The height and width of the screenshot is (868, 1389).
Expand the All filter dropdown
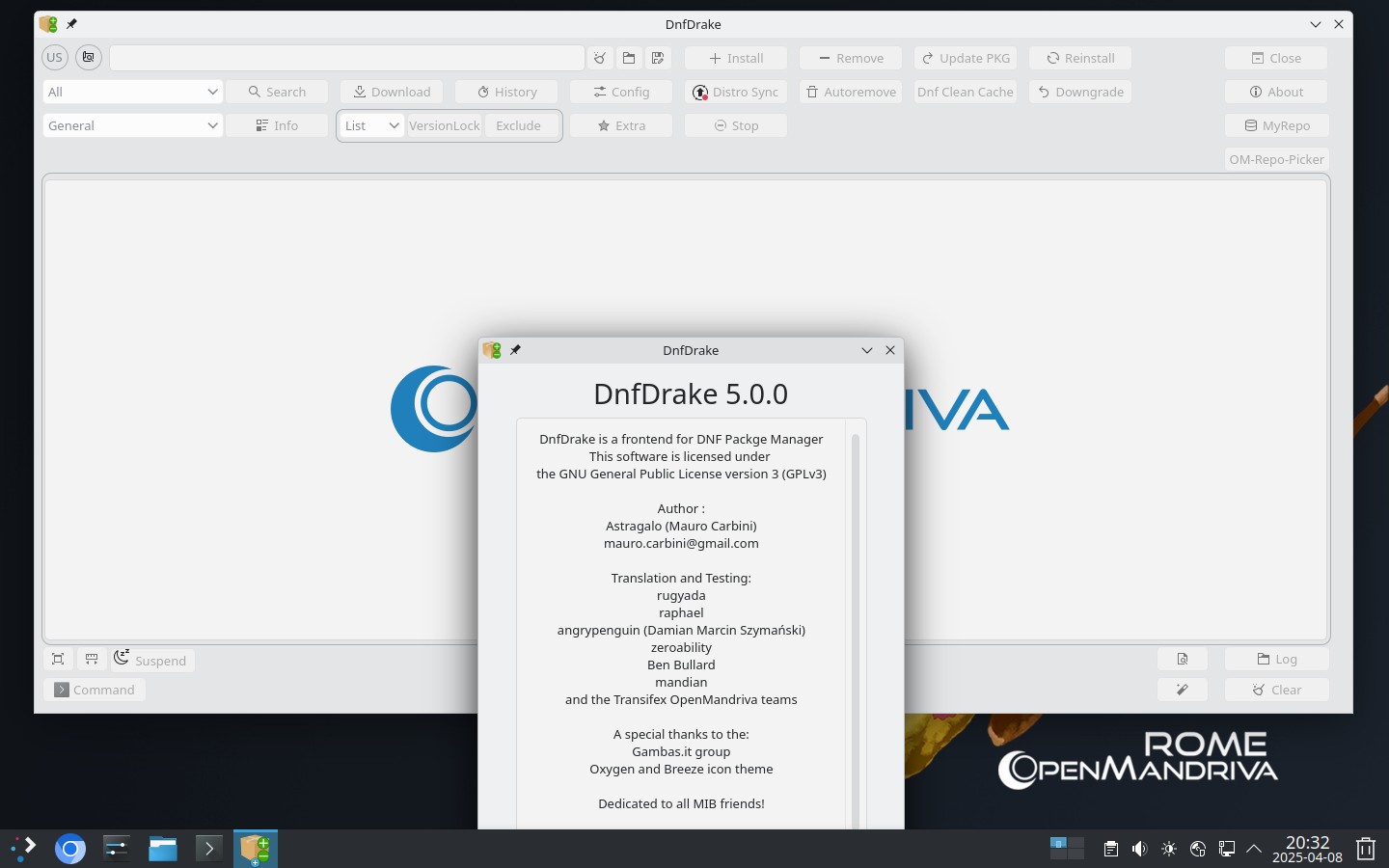click(133, 92)
